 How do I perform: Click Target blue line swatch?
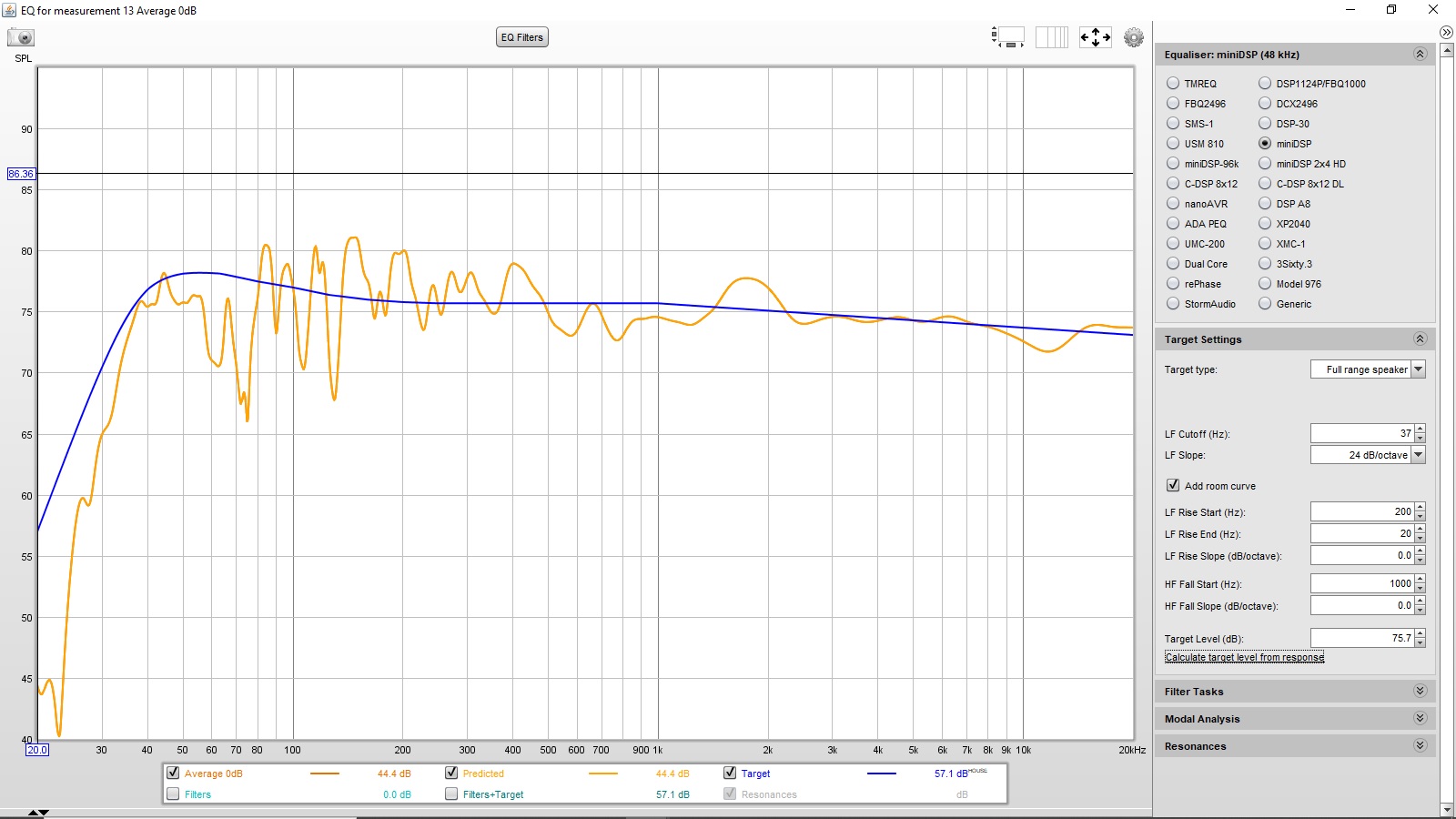[882, 773]
